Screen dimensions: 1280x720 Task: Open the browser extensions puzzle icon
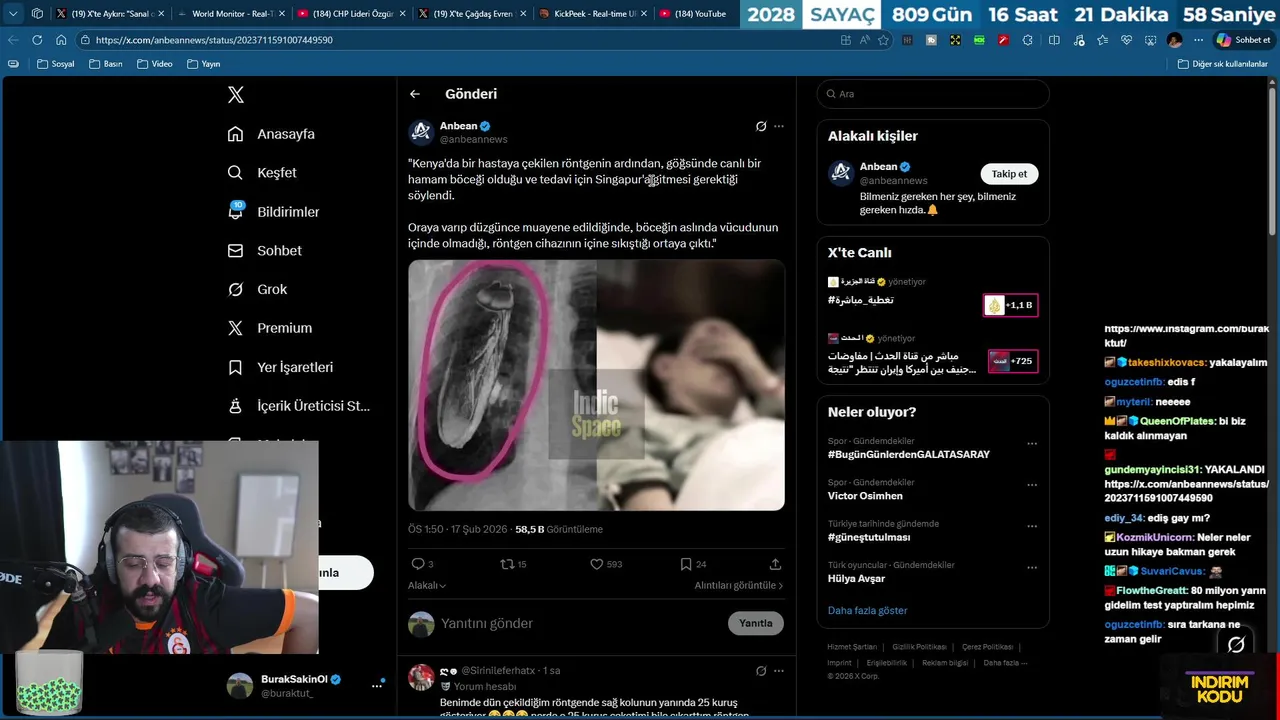click(1028, 40)
